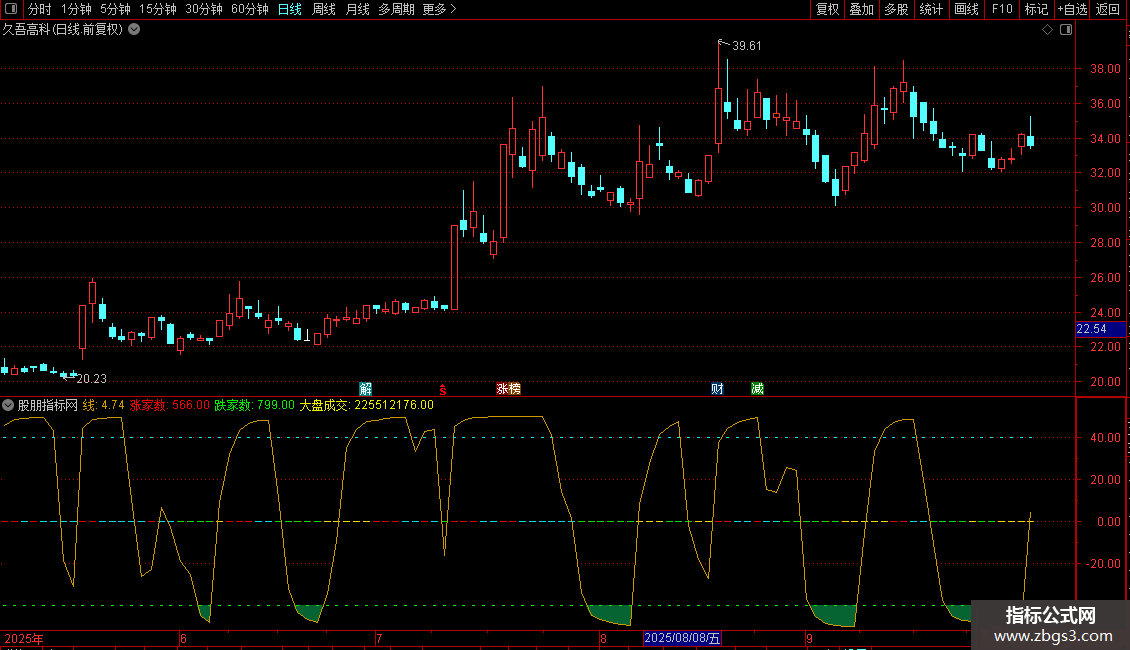Click the 涨榜 marker on chart
Image resolution: width=1130 pixels, height=650 pixels.
(508, 389)
